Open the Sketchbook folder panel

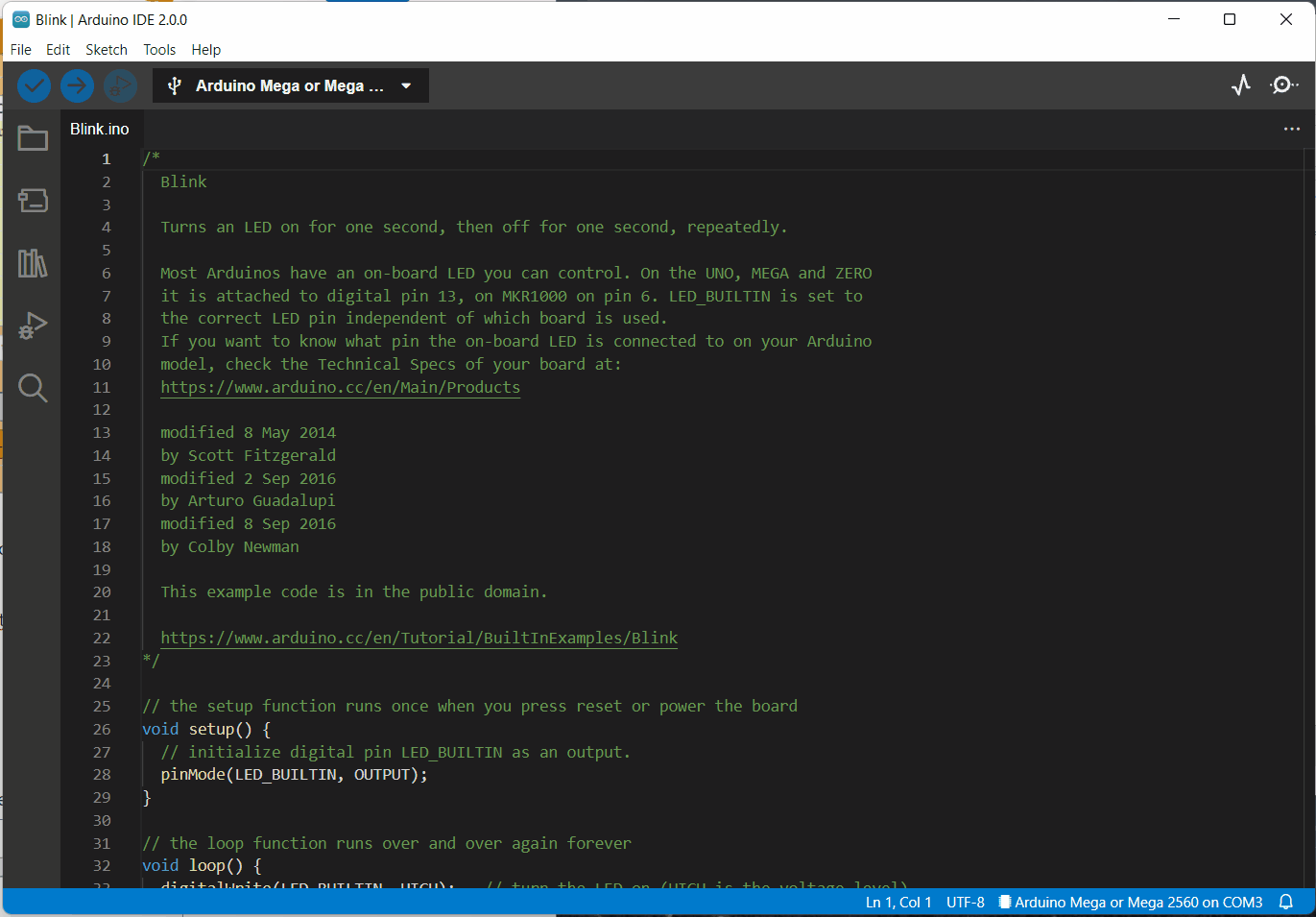point(33,138)
